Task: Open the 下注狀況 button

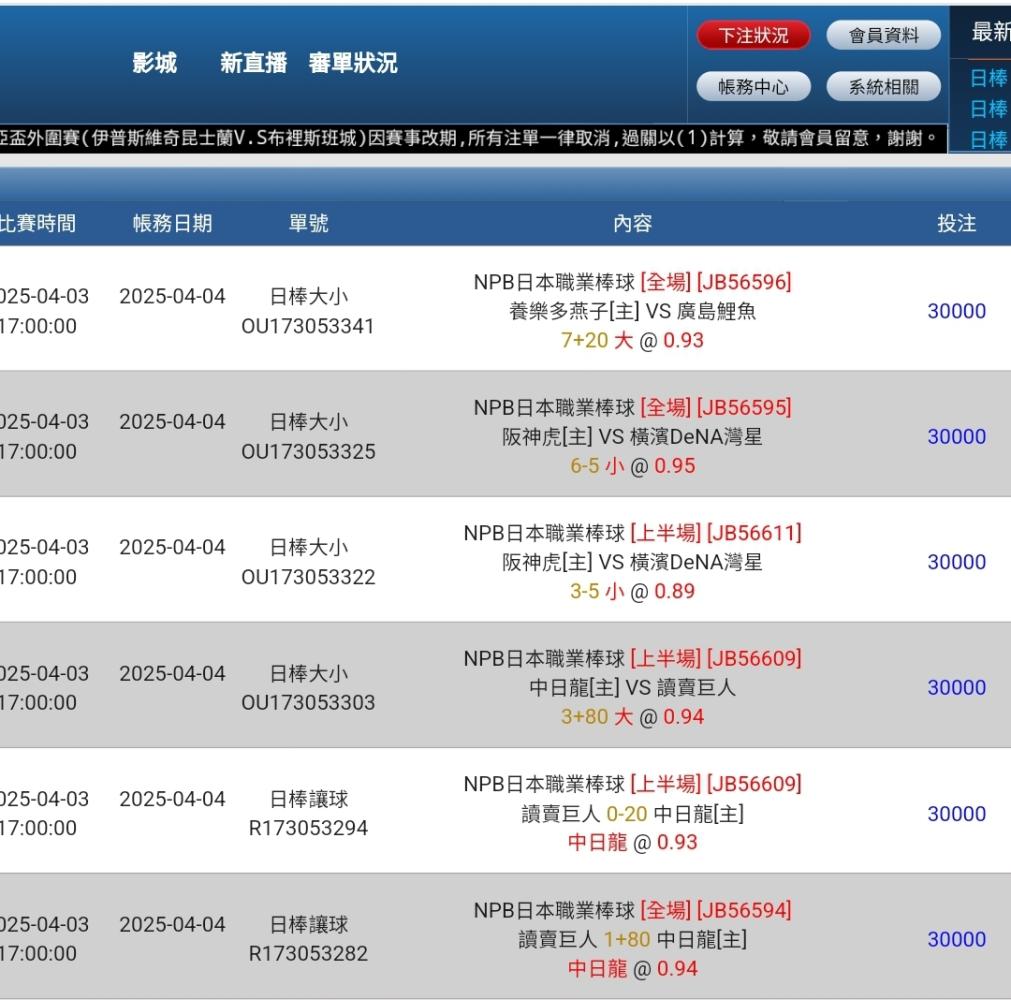Action: (753, 35)
